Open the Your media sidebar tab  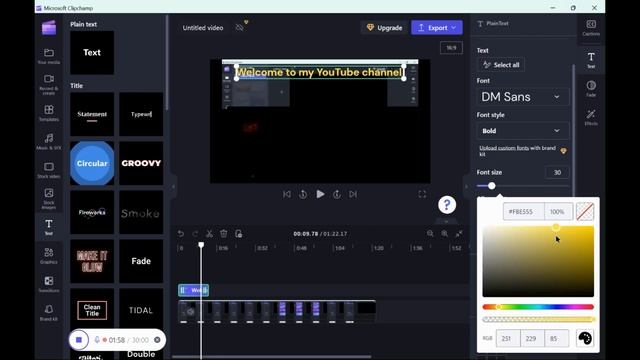coord(49,56)
